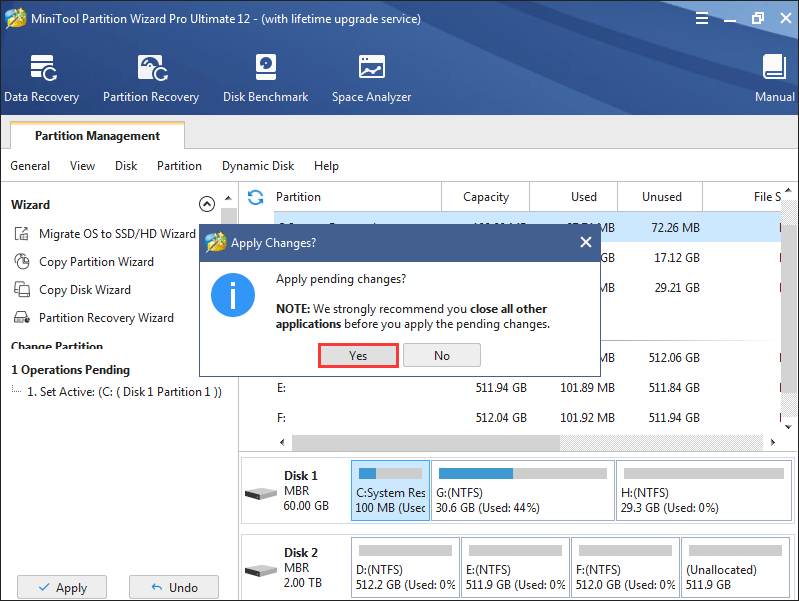Image resolution: width=799 pixels, height=601 pixels.
Task: Open the Disk menu
Action: click(126, 166)
